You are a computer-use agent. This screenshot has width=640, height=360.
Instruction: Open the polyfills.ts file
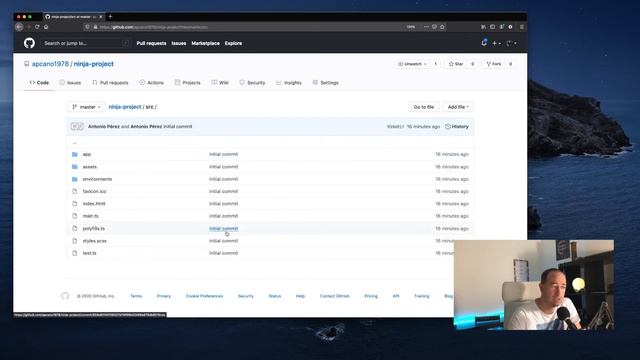click(93, 229)
